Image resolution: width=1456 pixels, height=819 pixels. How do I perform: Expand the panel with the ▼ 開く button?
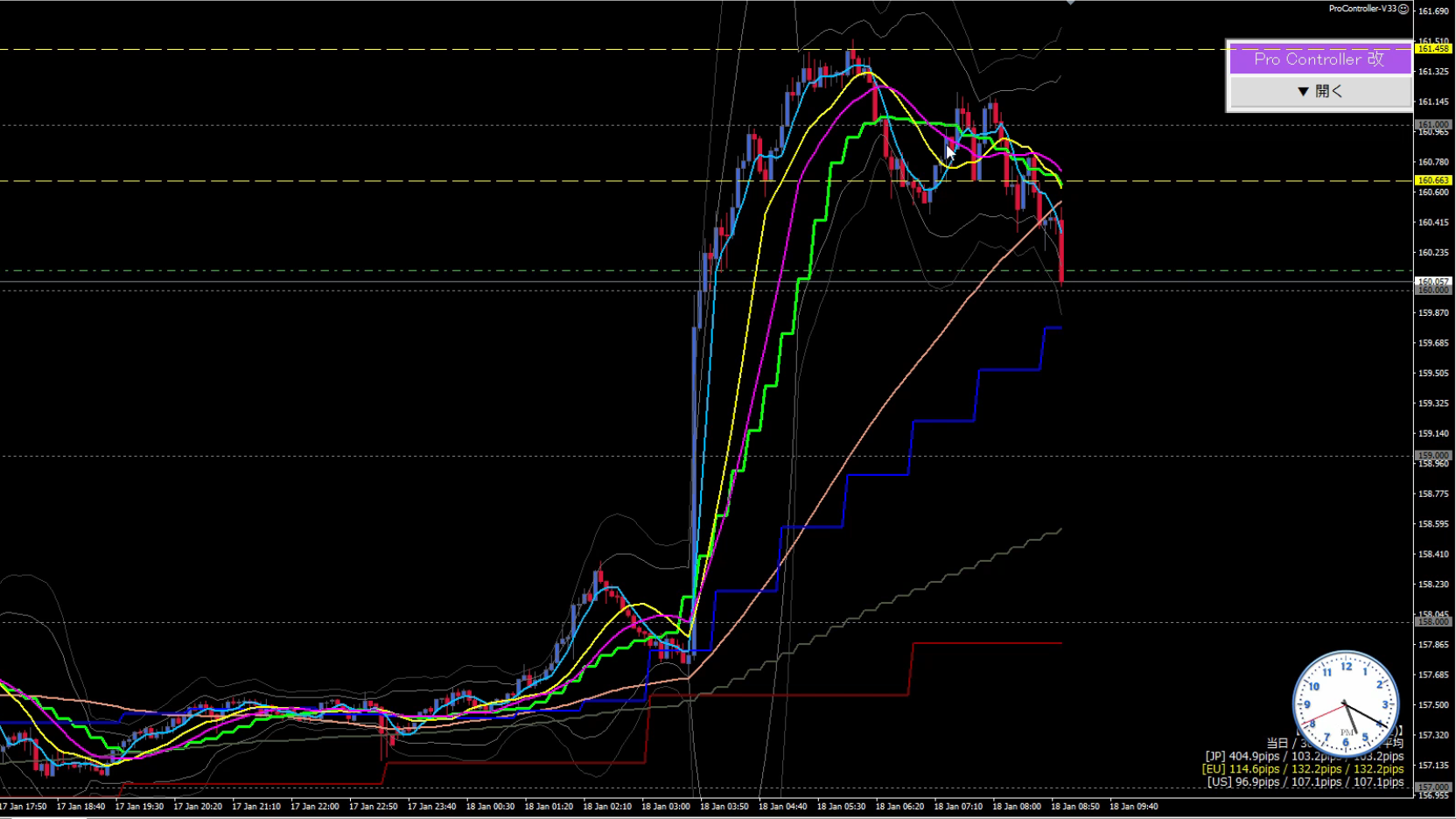pos(1319,91)
